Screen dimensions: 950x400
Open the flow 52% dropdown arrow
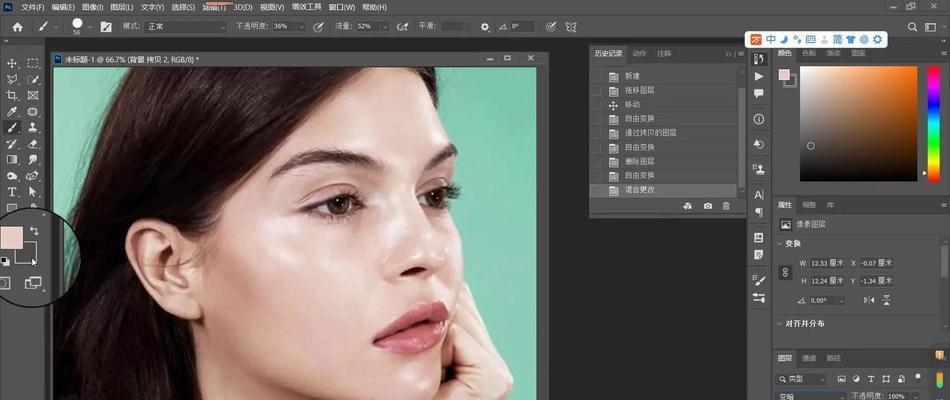[x=385, y=27]
